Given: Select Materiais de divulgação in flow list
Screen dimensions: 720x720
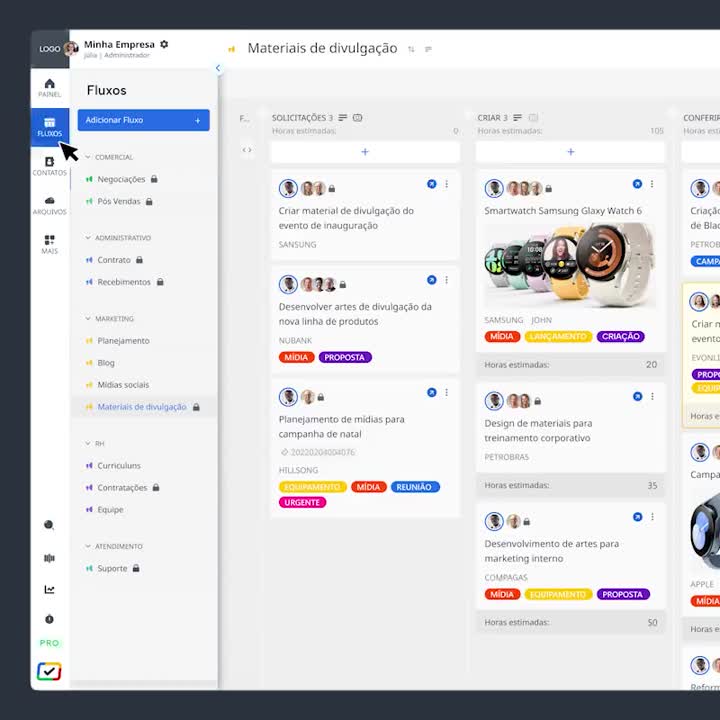Looking at the screenshot, I should point(142,407).
